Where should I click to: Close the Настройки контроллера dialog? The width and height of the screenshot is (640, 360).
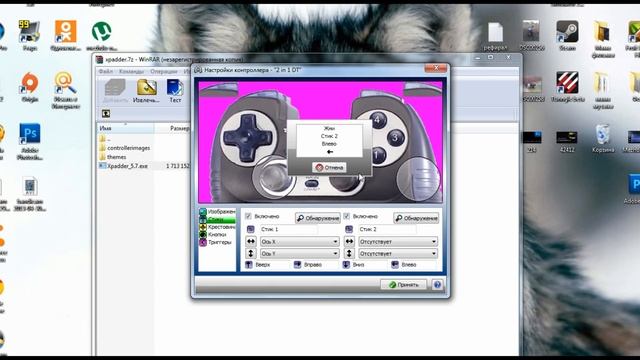pyautogui.click(x=436, y=68)
